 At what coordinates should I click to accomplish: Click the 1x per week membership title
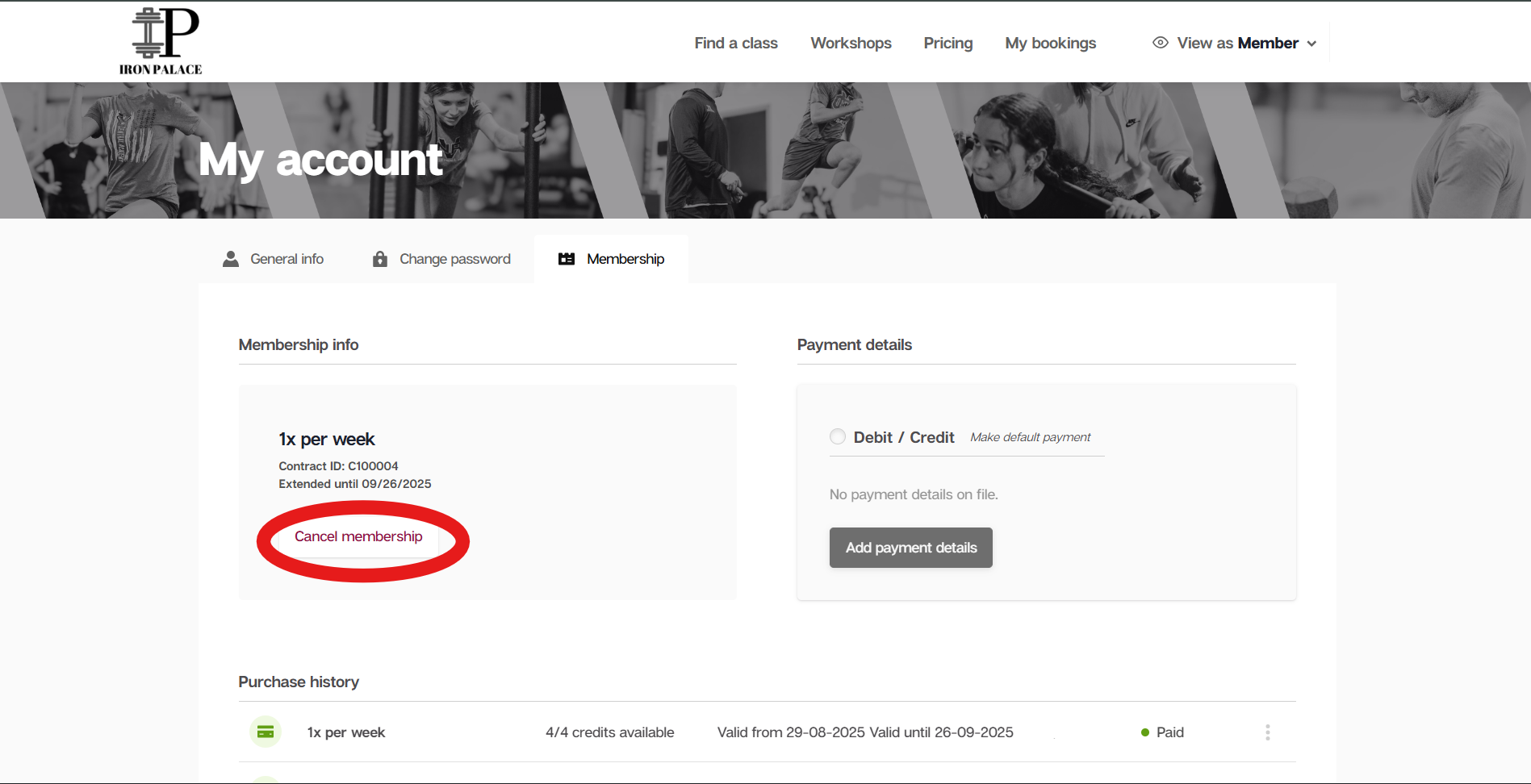click(x=327, y=440)
